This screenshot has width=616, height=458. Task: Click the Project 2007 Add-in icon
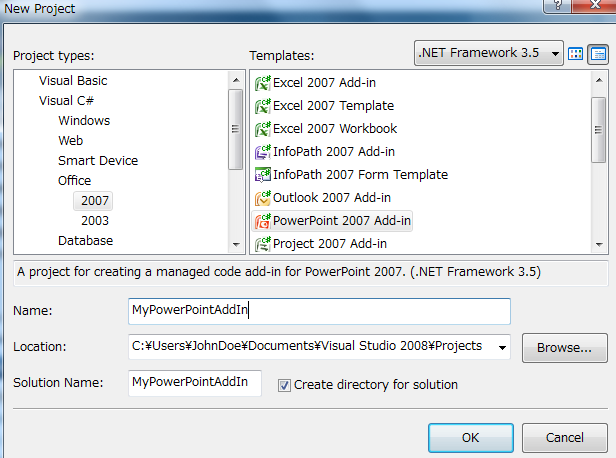(x=262, y=244)
